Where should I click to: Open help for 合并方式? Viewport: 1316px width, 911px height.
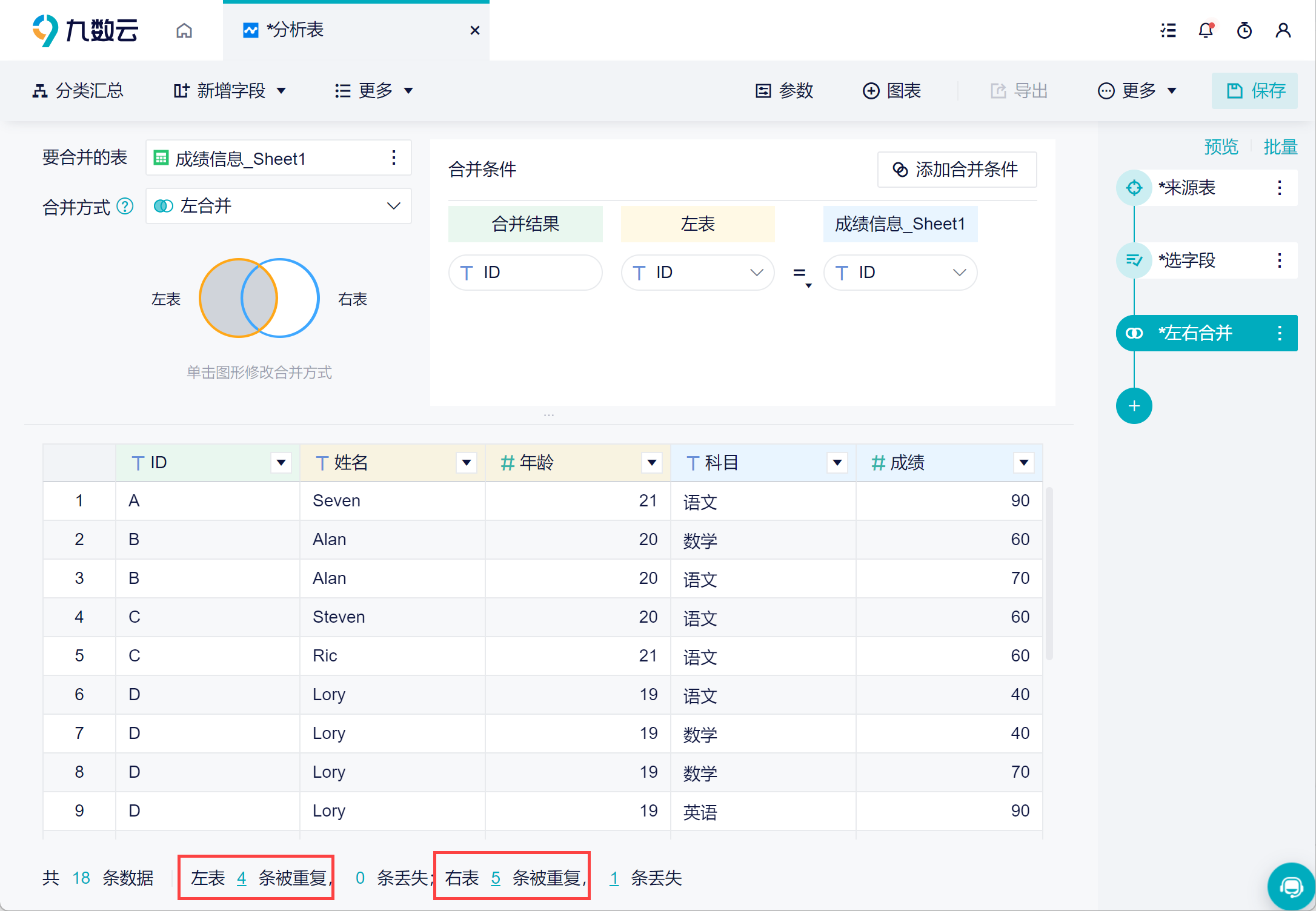tap(125, 207)
